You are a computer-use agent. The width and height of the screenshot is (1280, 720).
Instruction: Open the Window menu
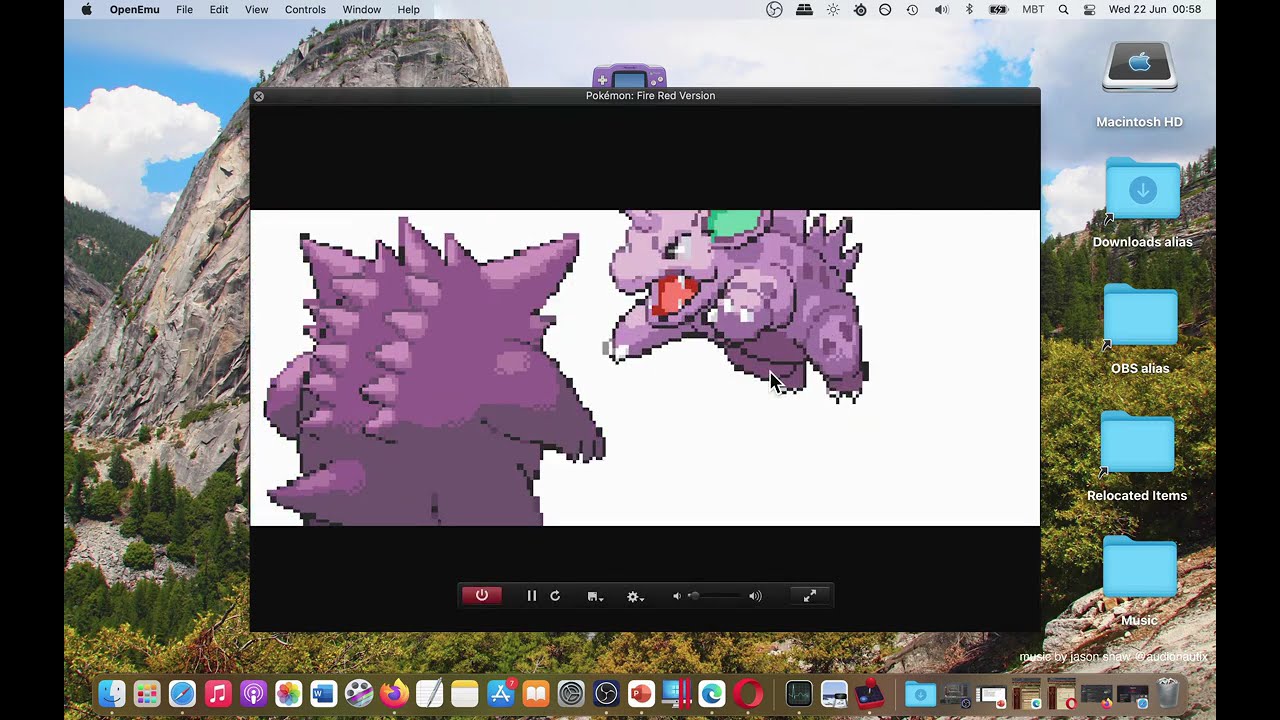coord(362,9)
